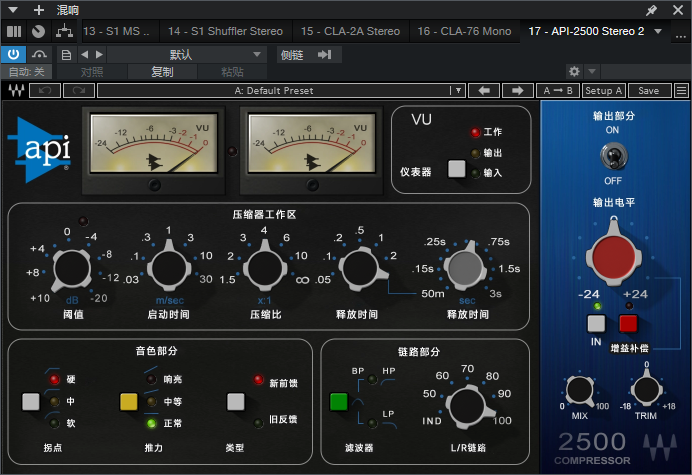The width and height of the screenshot is (692, 475).
Task: Open the settings gear icon
Action: 574,71
